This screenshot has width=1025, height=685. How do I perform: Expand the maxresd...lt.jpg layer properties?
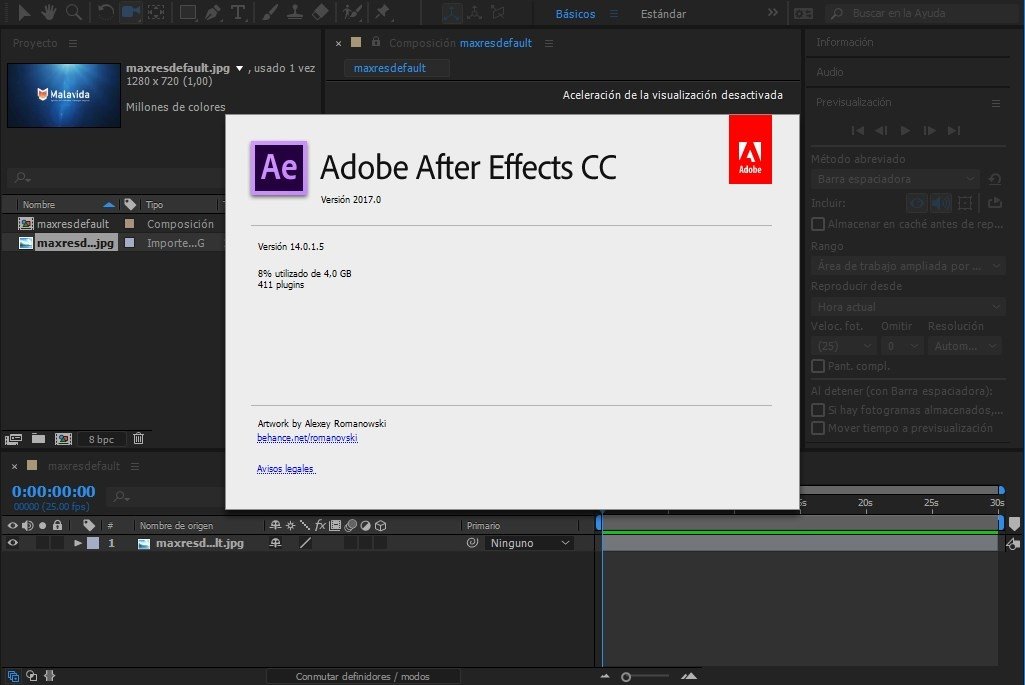(x=78, y=543)
